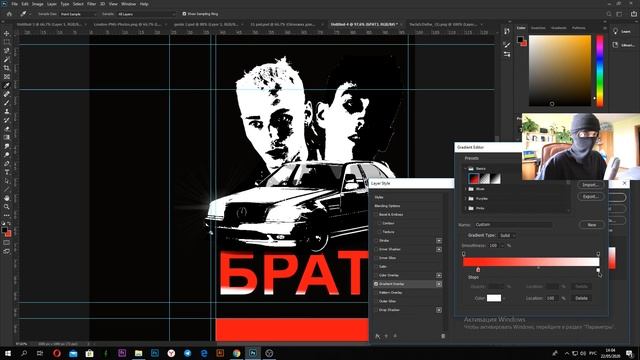Select the Rectangular Marquee tool
Image resolution: width=640 pixels, height=360 pixels.
(7, 42)
